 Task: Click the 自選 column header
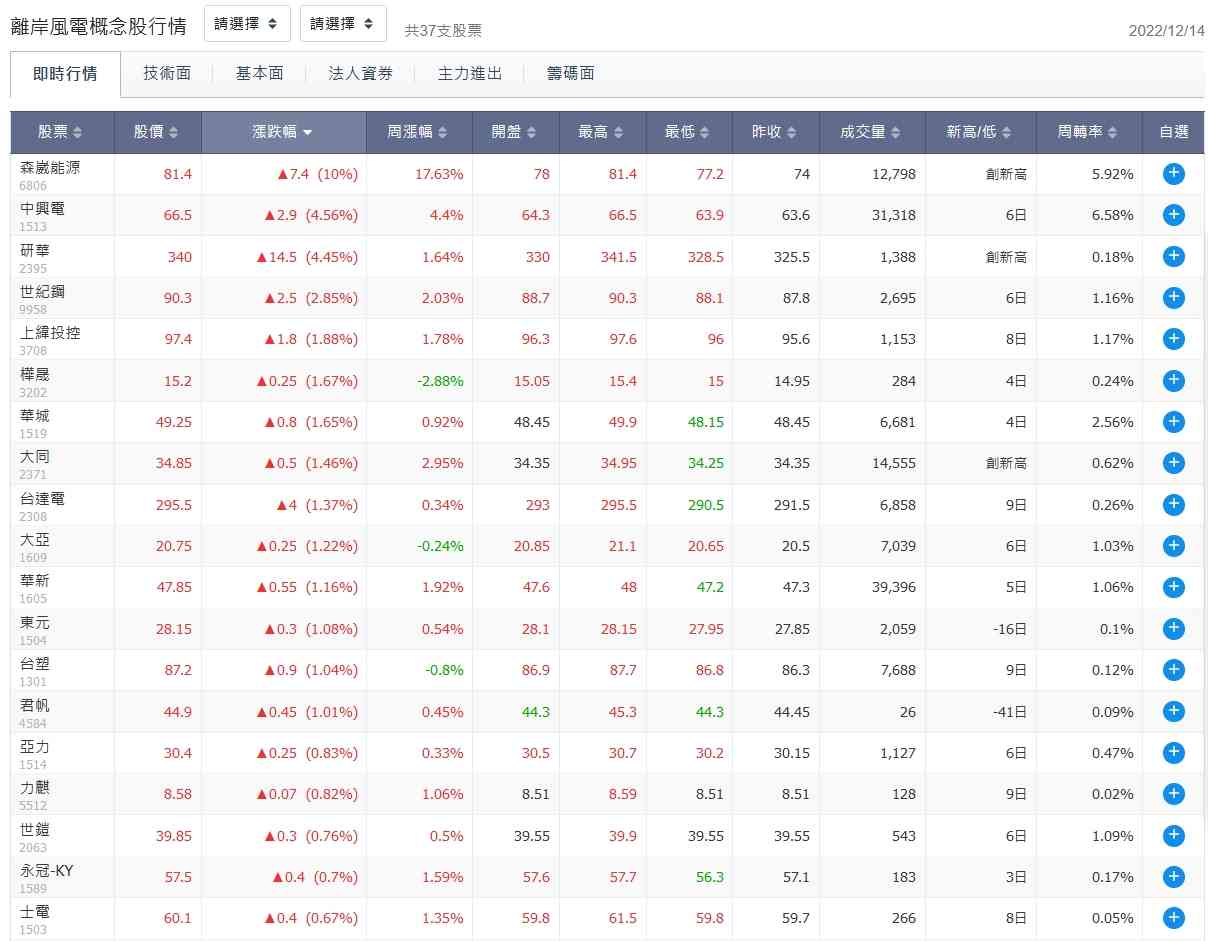click(x=1174, y=132)
